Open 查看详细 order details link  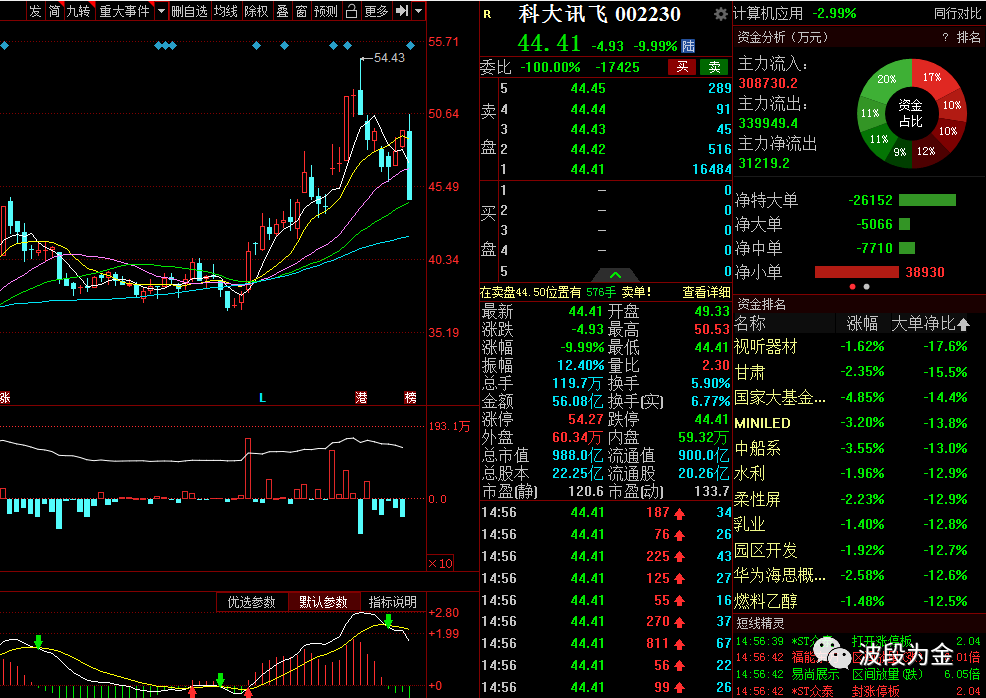click(707, 292)
